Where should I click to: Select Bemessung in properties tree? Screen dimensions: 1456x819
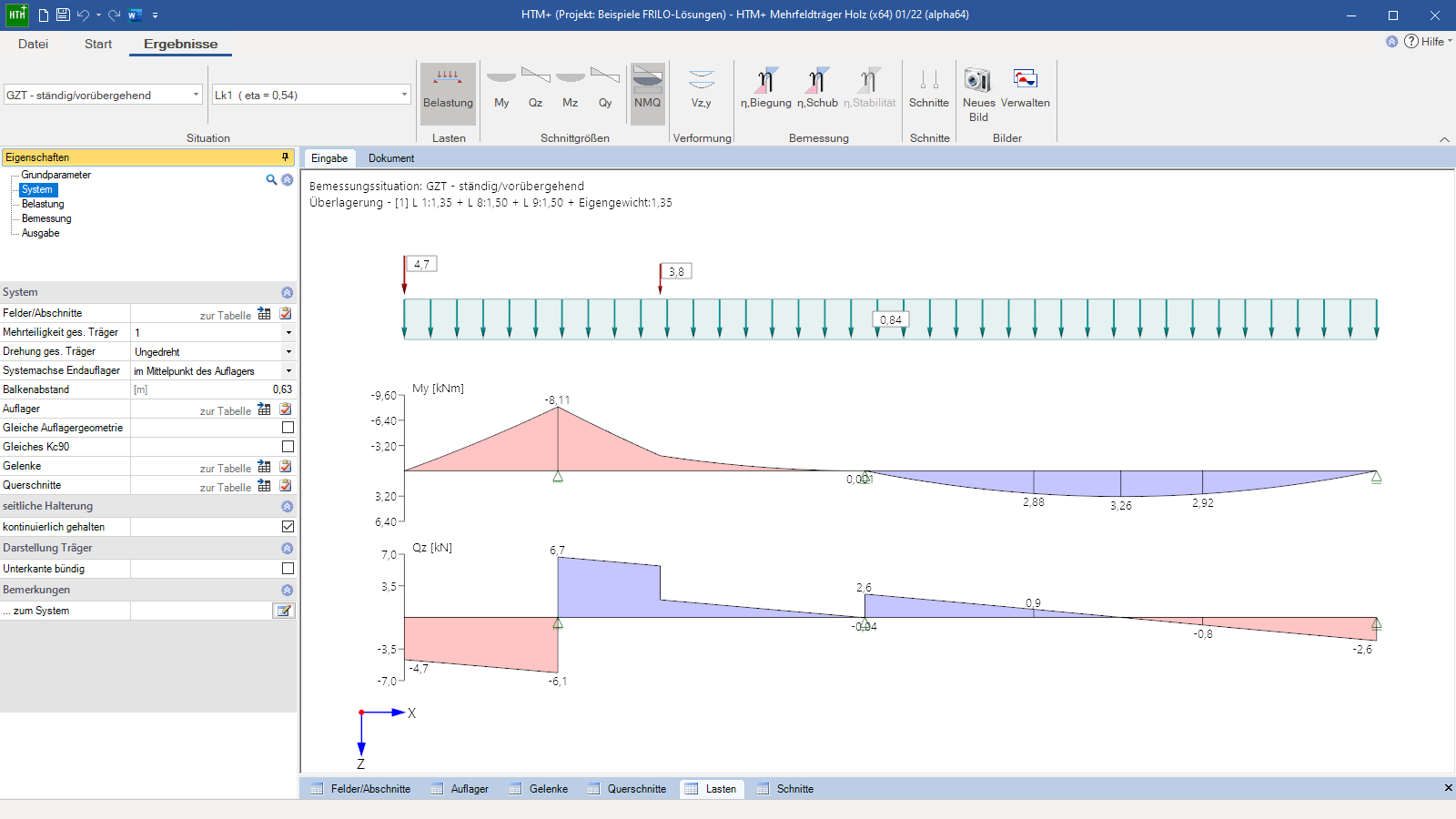pos(46,218)
